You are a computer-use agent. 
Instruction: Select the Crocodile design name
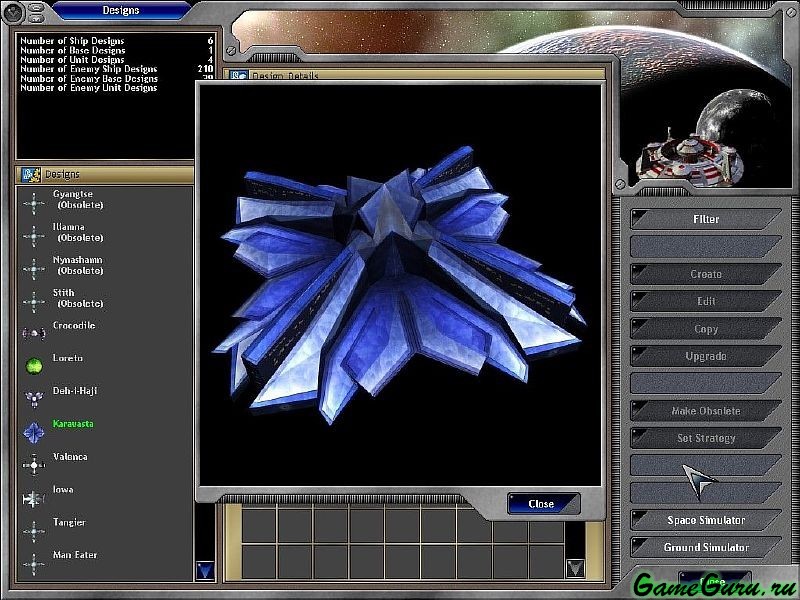point(74,326)
